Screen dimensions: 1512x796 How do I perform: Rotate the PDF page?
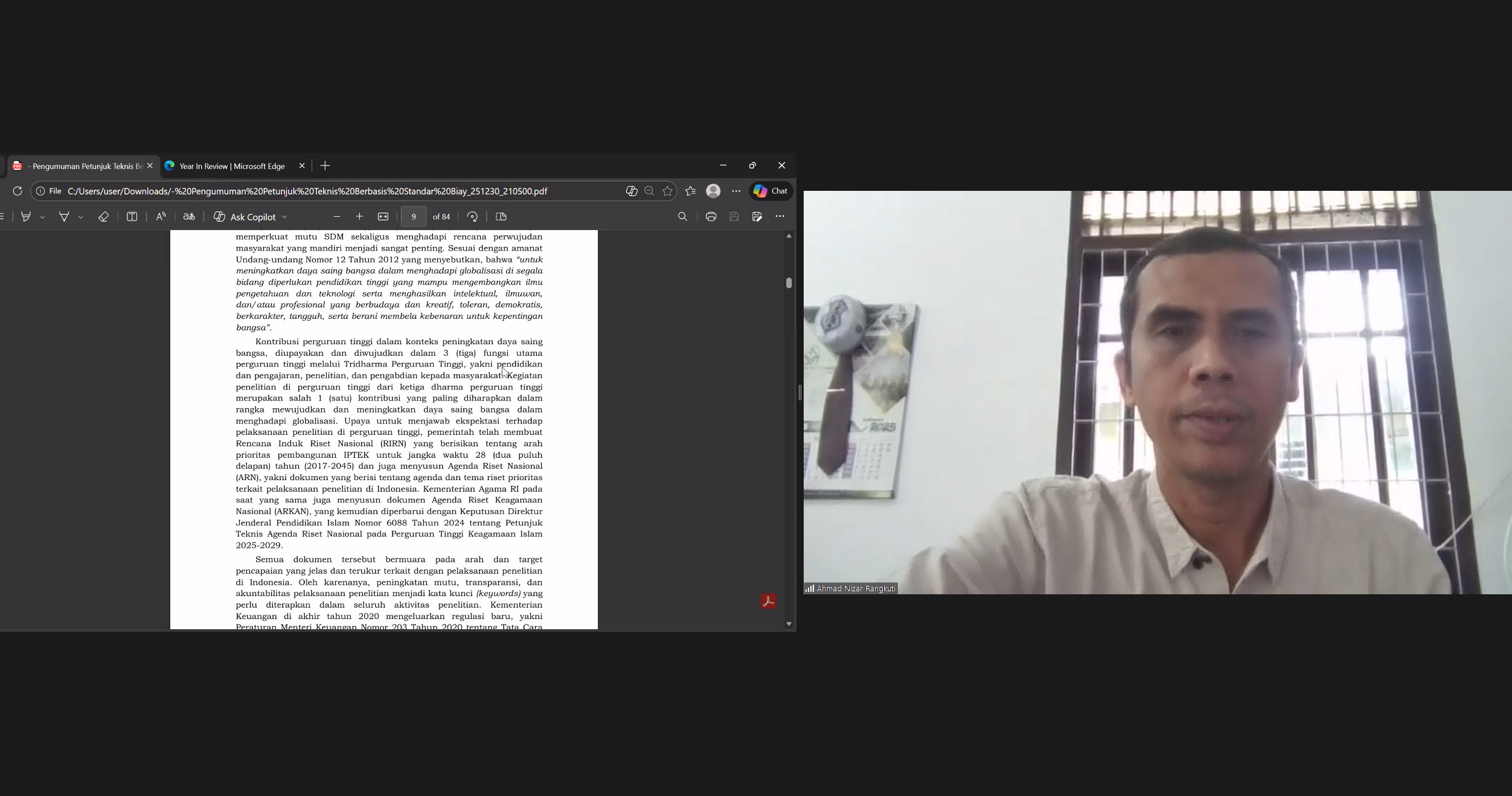click(x=472, y=217)
